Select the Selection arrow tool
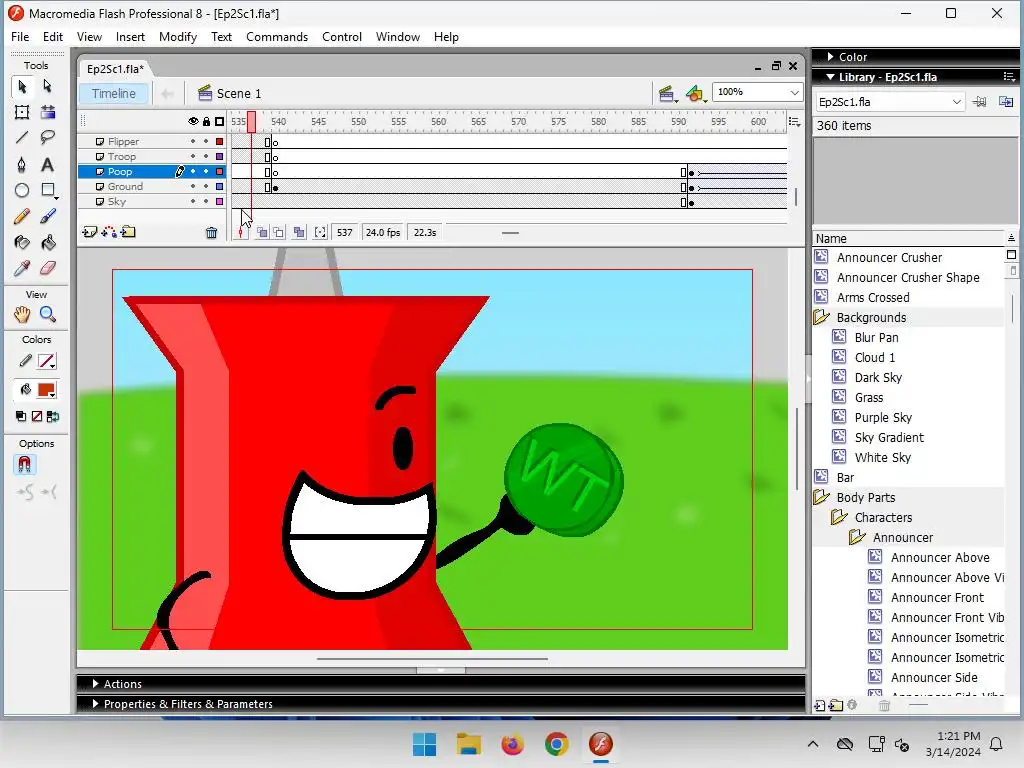This screenshot has height=768, width=1024. (22, 86)
